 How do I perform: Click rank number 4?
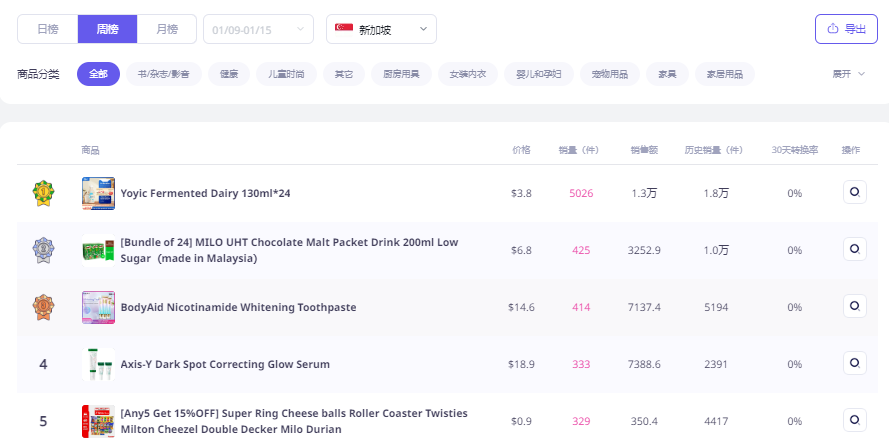(x=43, y=364)
